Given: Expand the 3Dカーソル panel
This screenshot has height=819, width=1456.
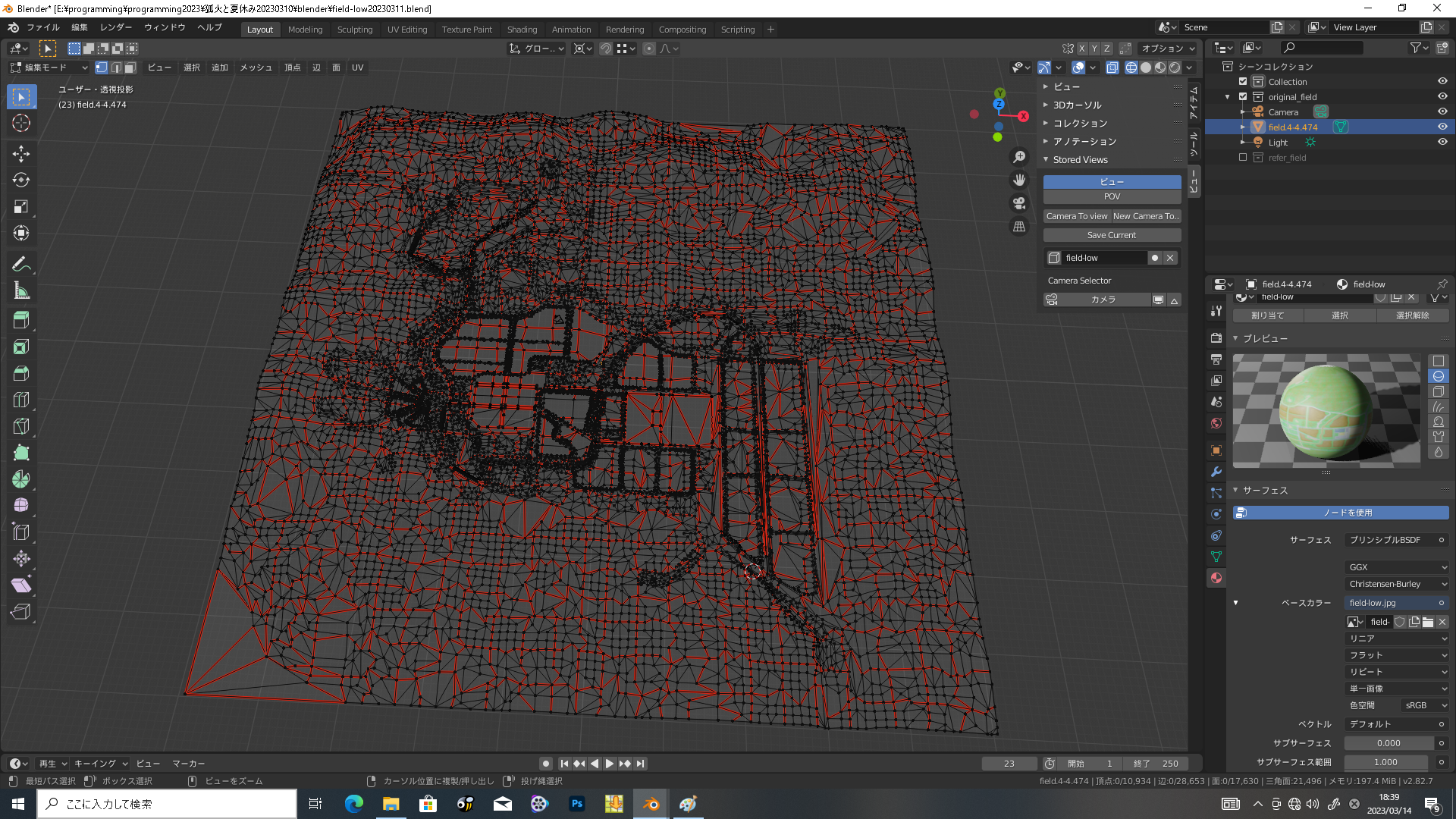Looking at the screenshot, I should [x=1077, y=105].
